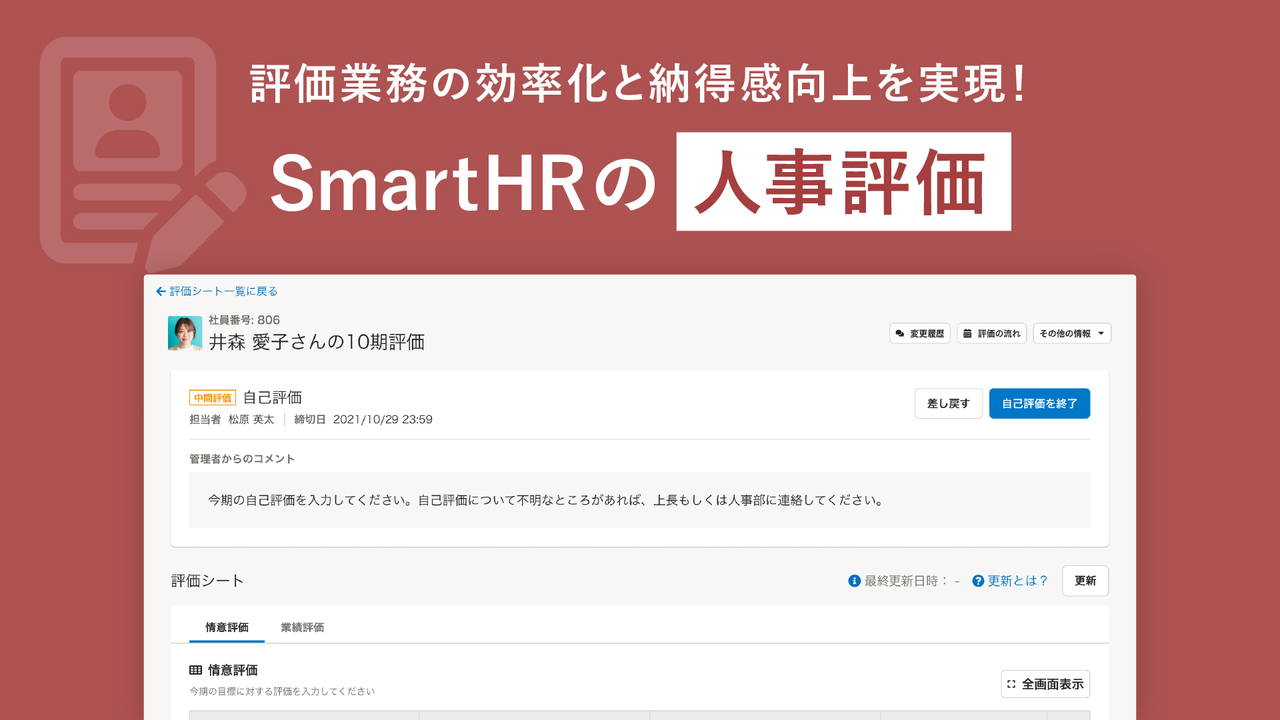Click the 更新とは？ help link
This screenshot has width=1280, height=720.
tap(1018, 580)
